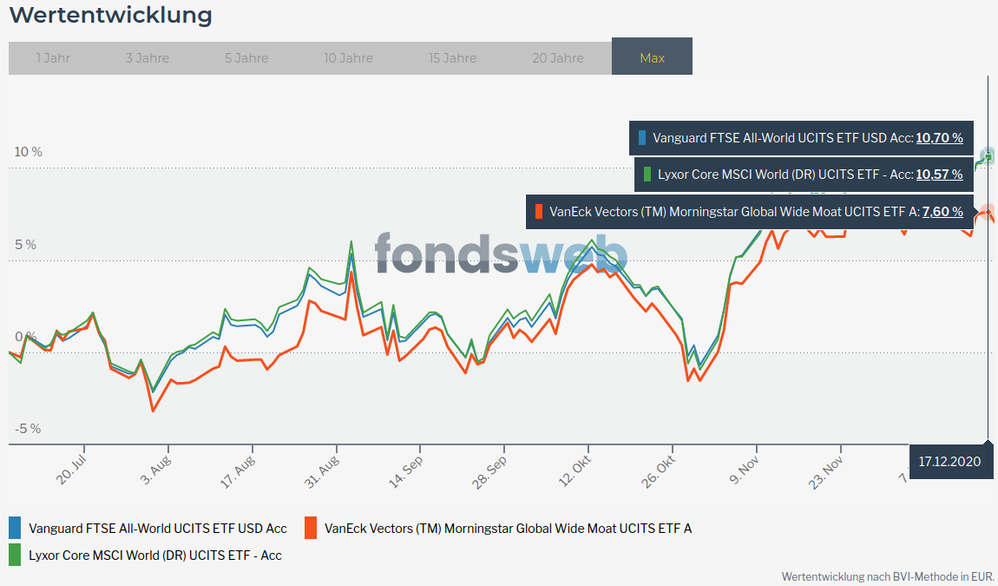Choose the 5 Jahre period tab
The width and height of the screenshot is (998, 586).
246,58
